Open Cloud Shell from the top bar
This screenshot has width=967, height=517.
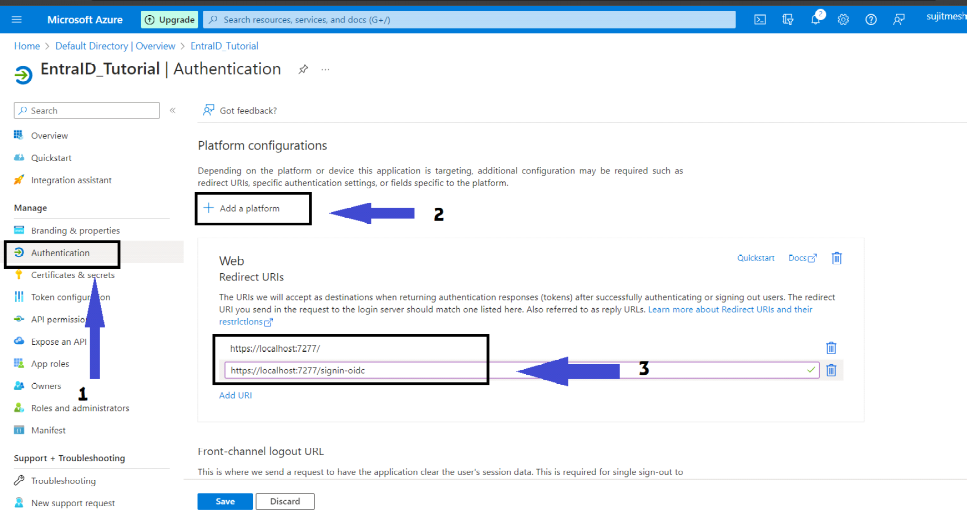tap(760, 19)
